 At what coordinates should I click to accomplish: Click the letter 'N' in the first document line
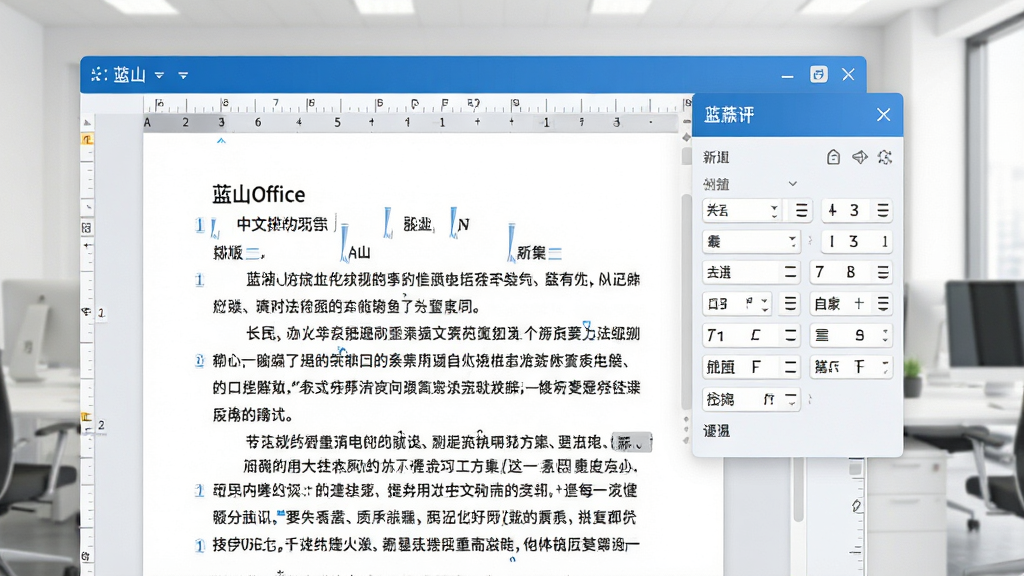[464, 225]
